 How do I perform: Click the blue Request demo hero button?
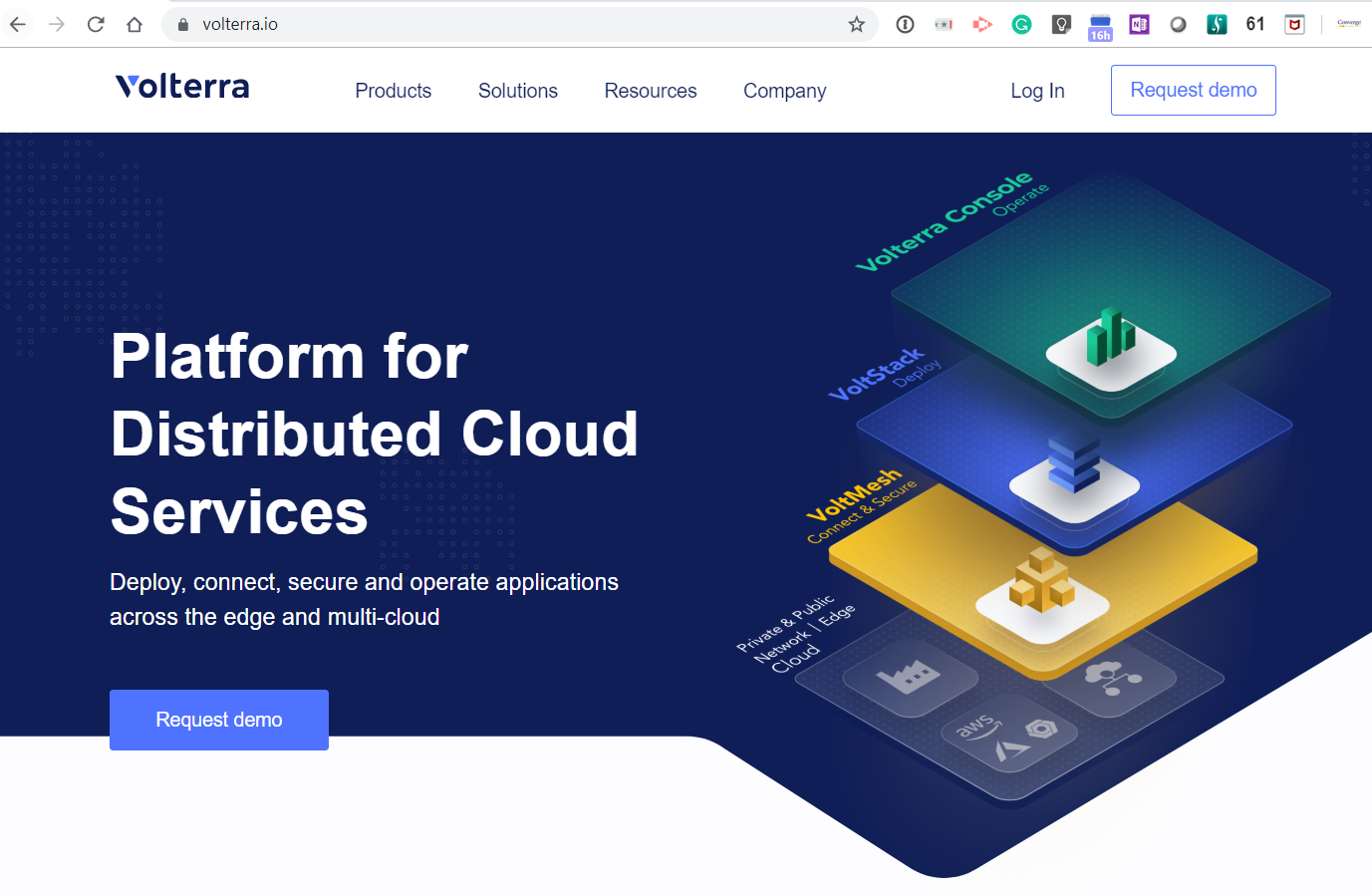pyautogui.click(x=219, y=720)
